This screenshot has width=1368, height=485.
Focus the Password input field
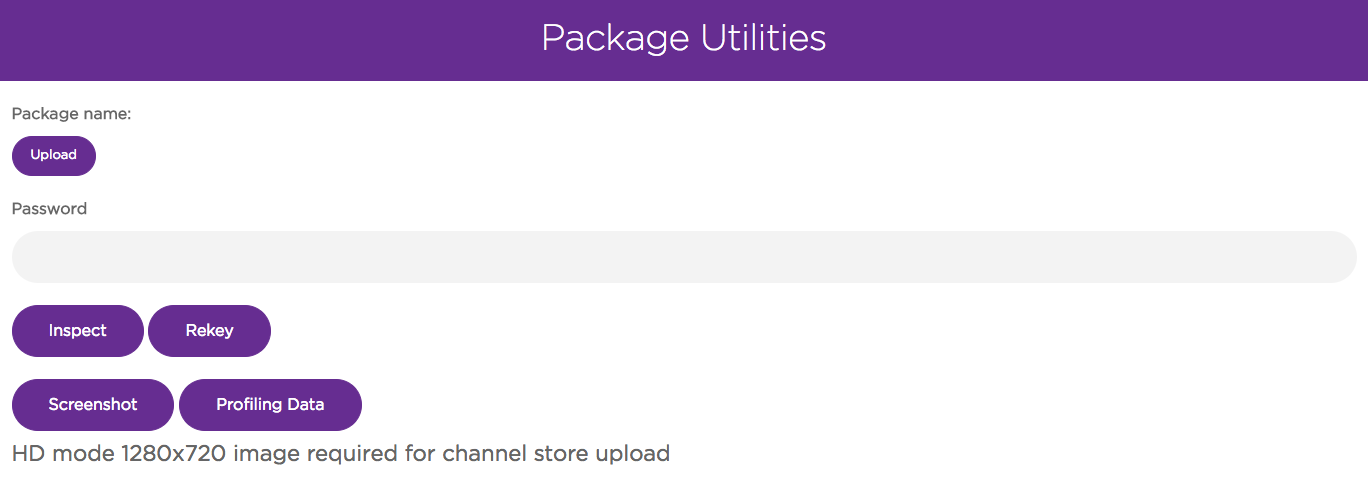684,257
